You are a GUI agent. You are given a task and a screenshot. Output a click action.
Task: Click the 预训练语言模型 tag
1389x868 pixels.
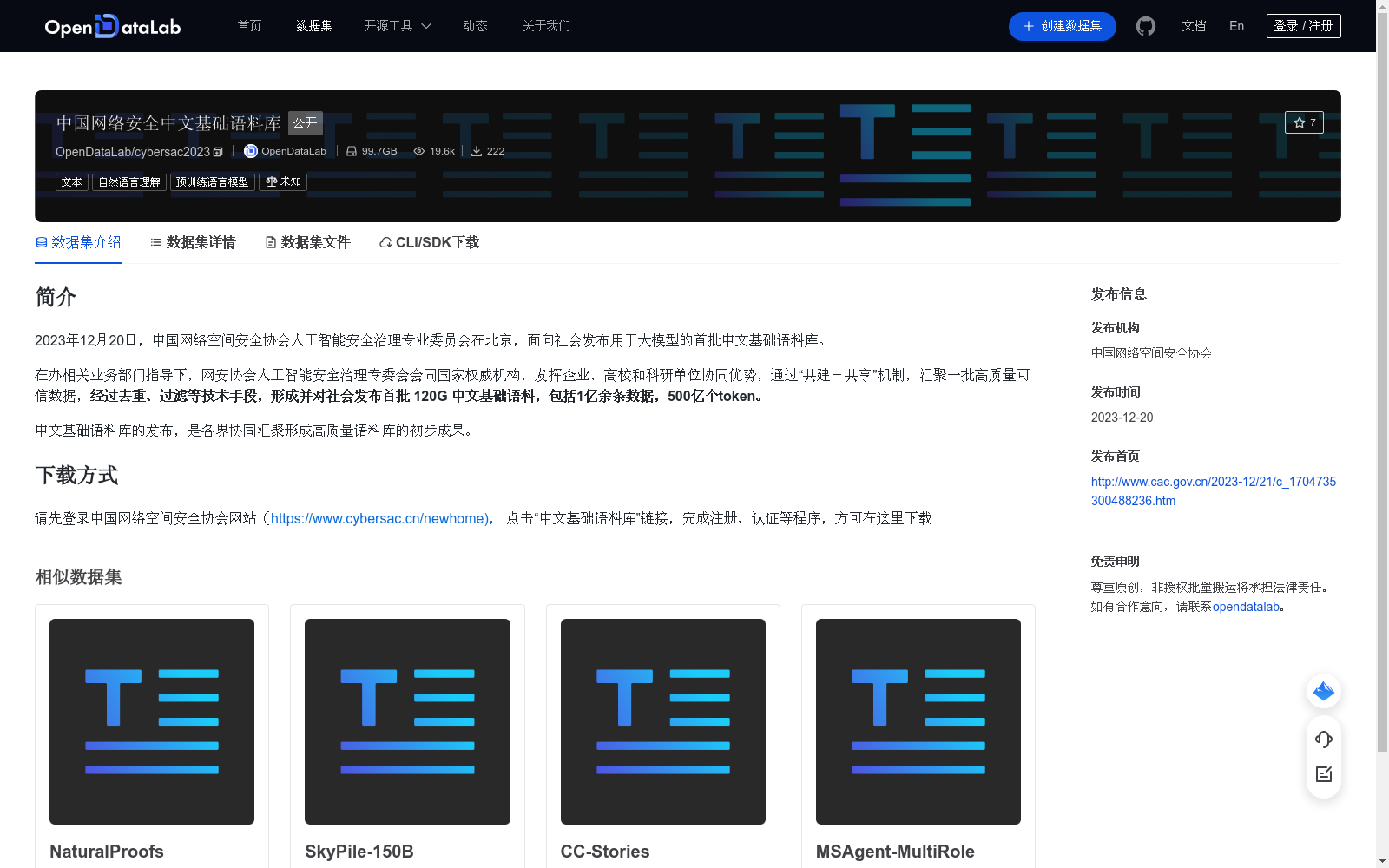[x=213, y=182]
